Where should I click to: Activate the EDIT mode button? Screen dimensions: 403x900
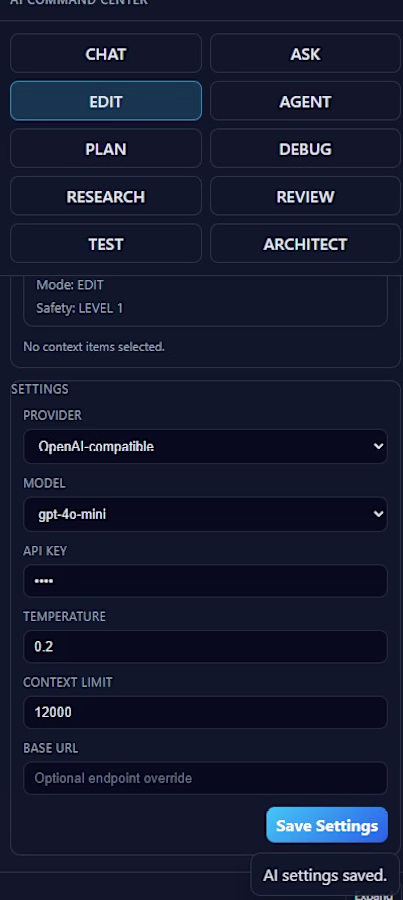(106, 101)
